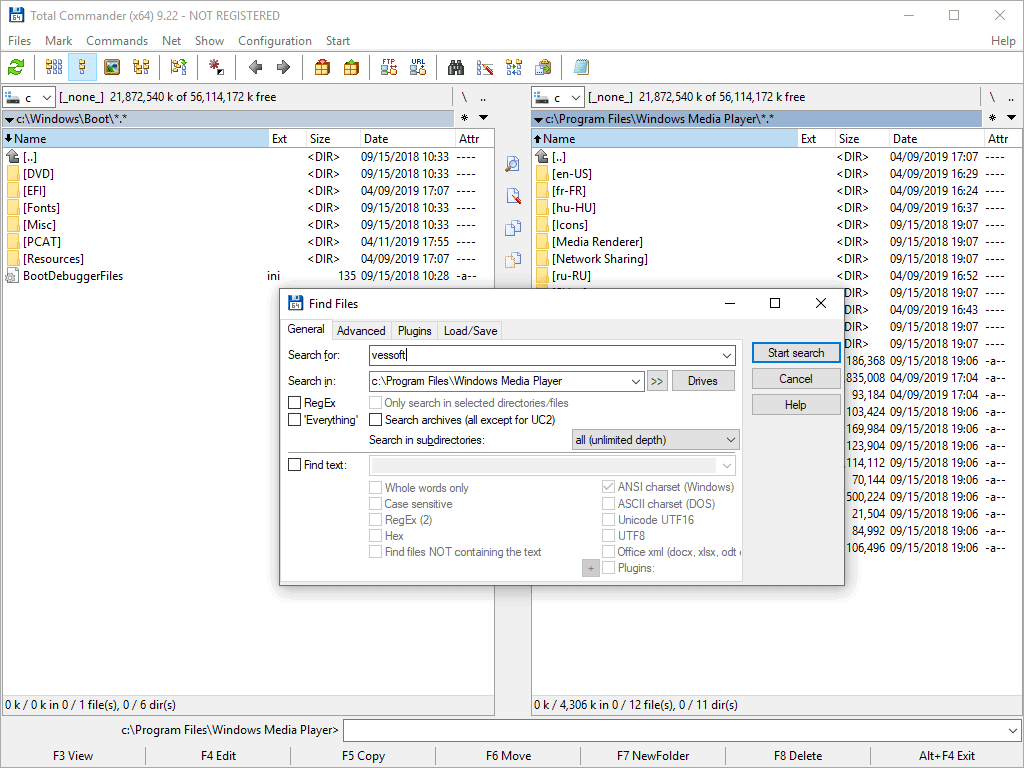Click the synchronize directories toolbar icon

point(514,67)
